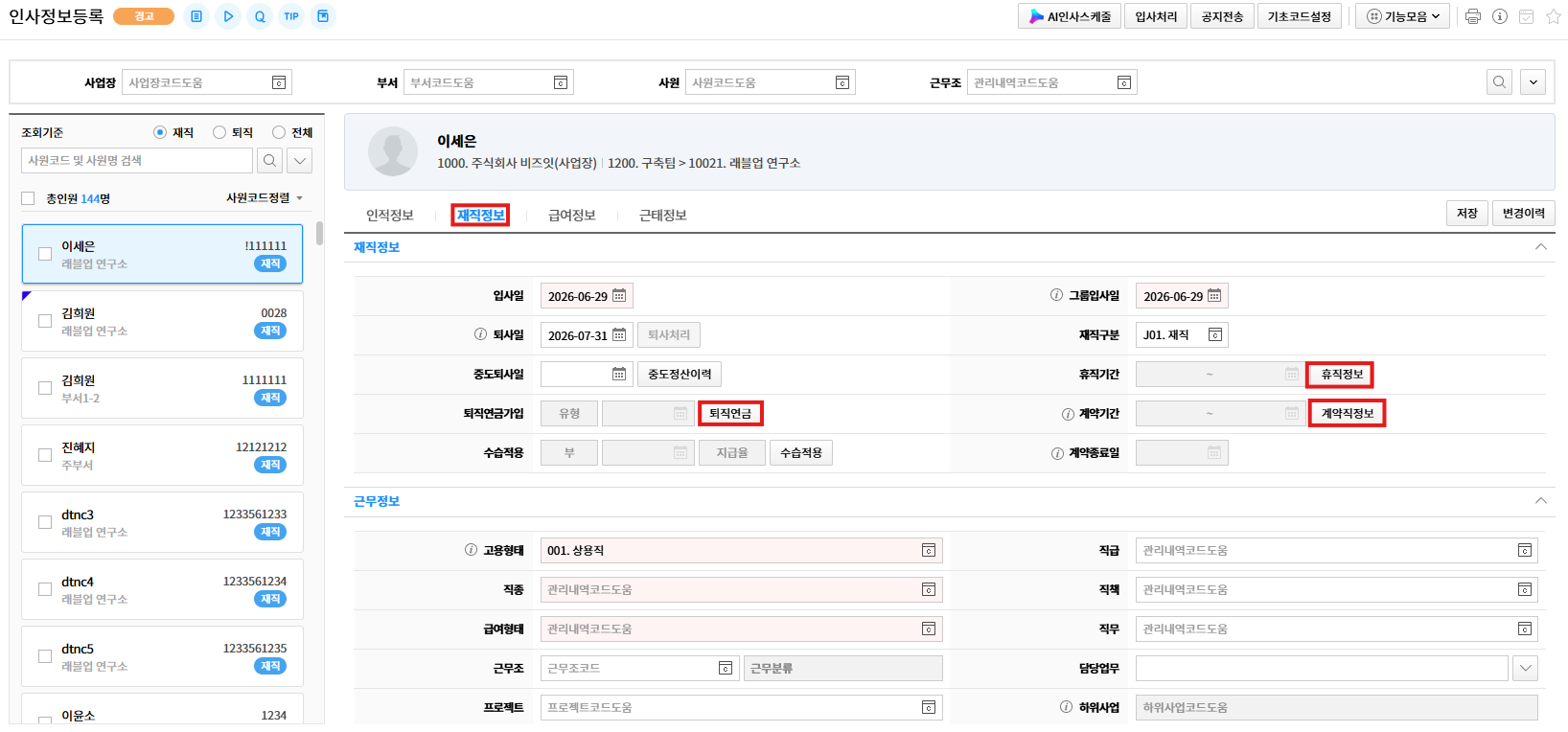This screenshot has height=732, width=1568.
Task: Check the dtnc3 employee checkbox
Action: point(45,522)
